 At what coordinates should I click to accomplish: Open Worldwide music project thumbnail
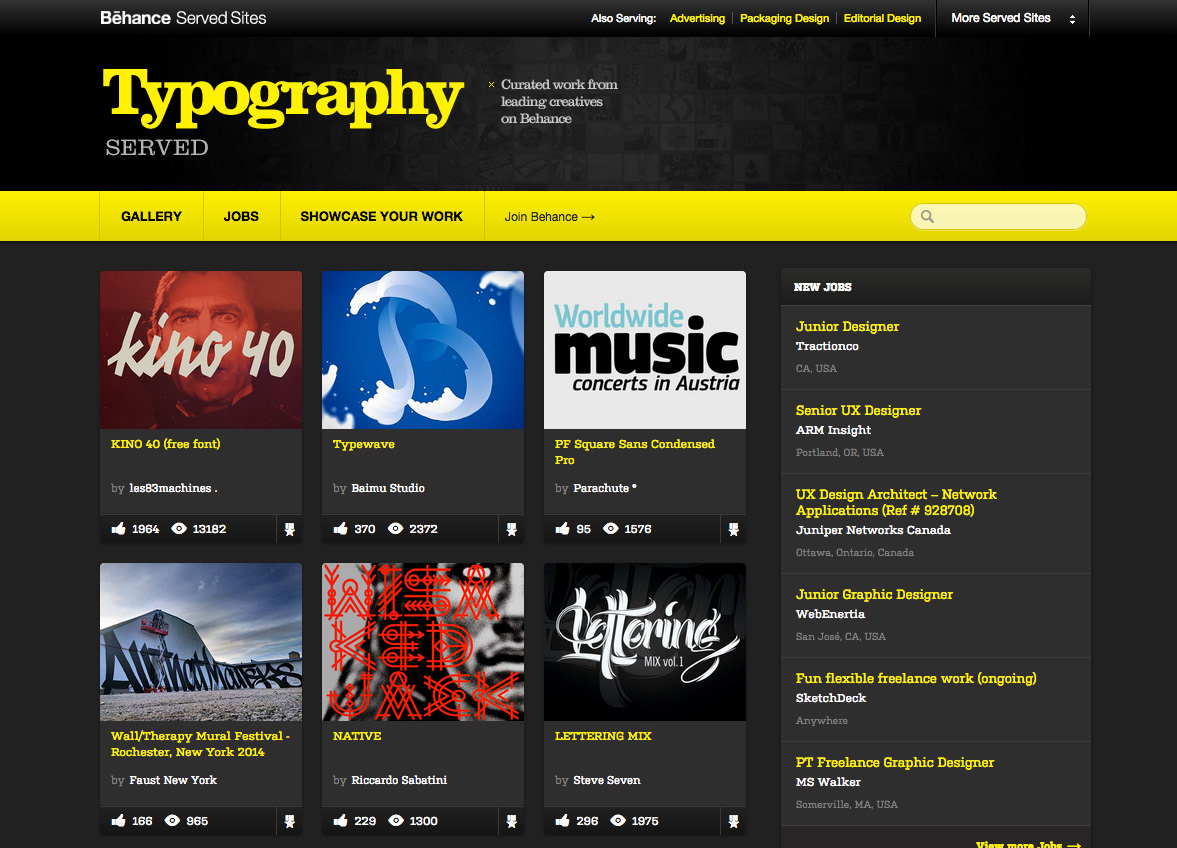tap(645, 350)
